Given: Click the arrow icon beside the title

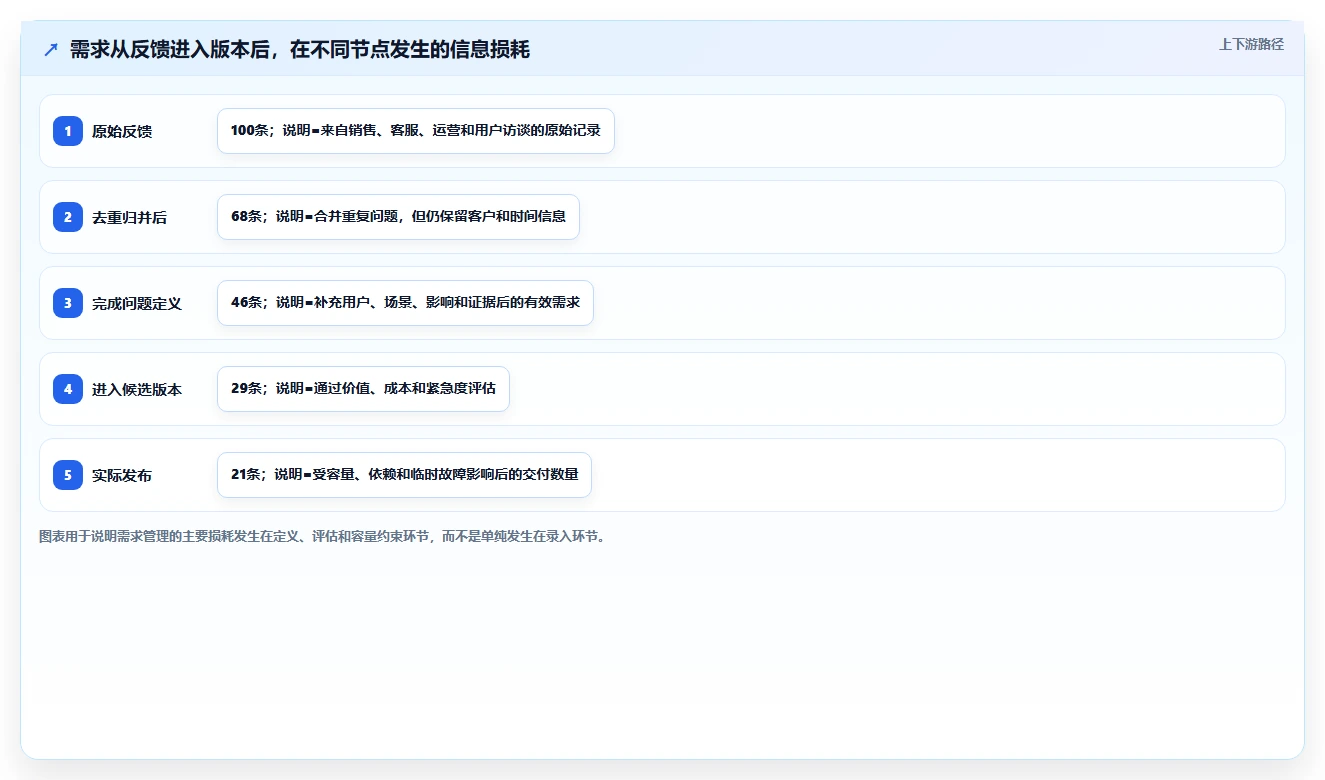Looking at the screenshot, I should click(51, 50).
